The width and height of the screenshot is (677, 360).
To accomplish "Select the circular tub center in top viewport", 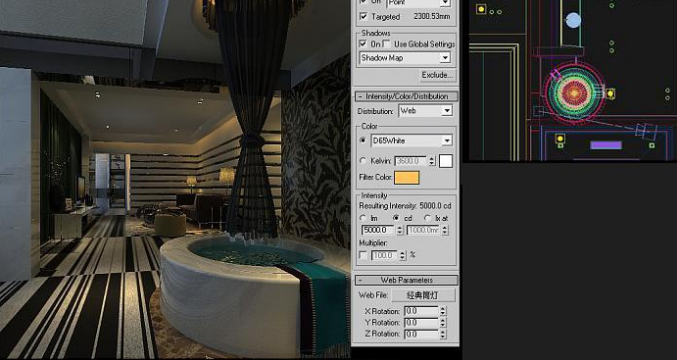I will [574, 92].
